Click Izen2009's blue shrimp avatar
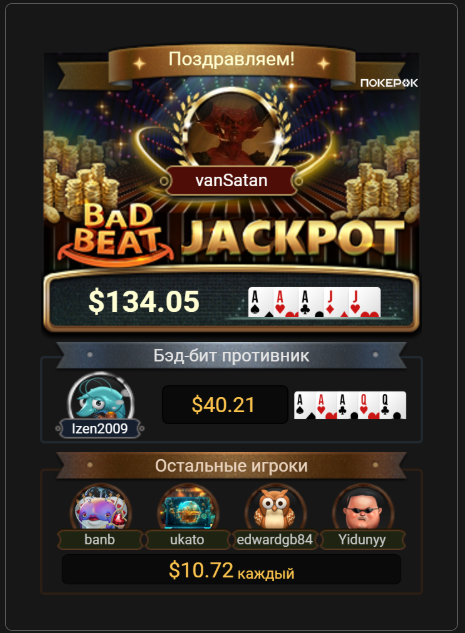The image size is (465, 633). [100, 397]
